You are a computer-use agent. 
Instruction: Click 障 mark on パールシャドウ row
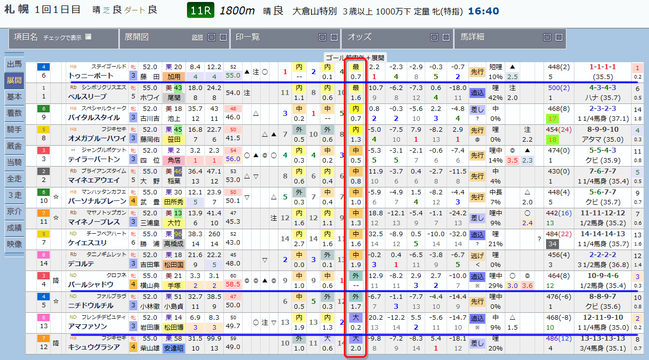coord(56,280)
